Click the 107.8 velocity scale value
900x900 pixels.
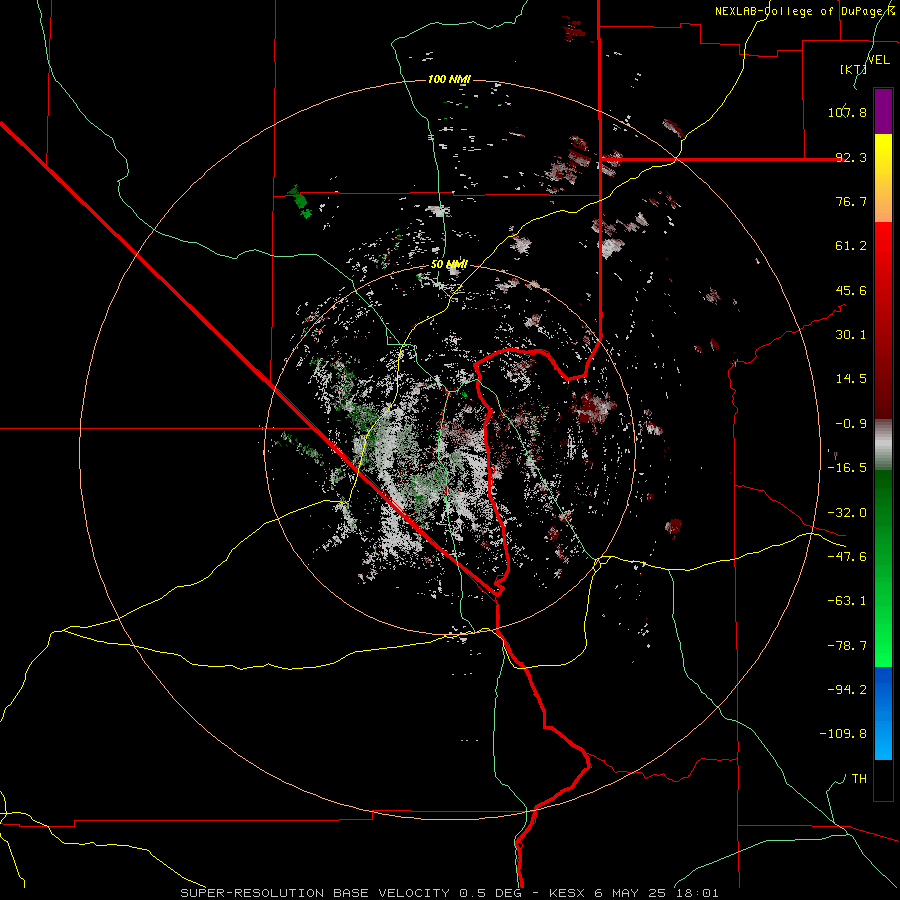(847, 112)
